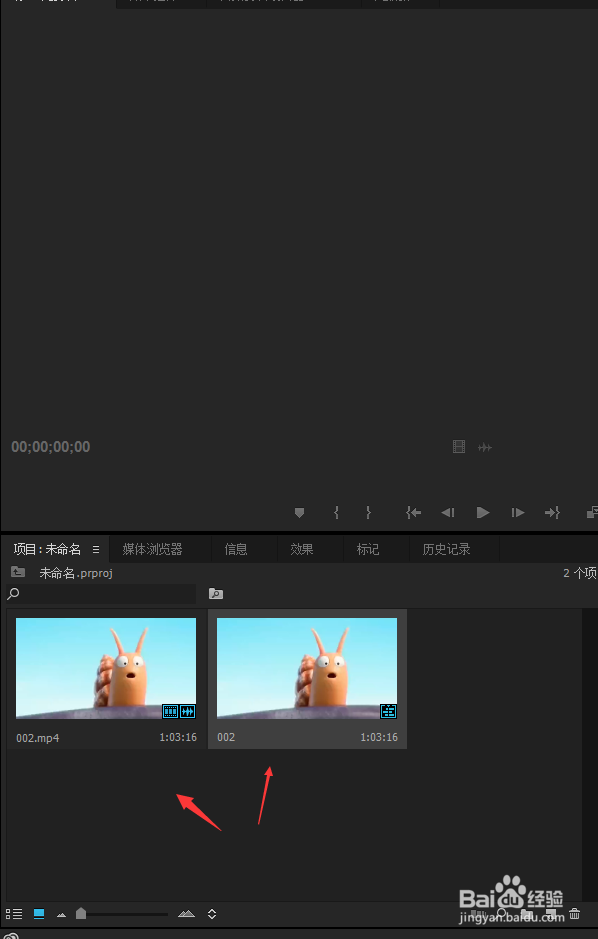598x939 pixels.
Task: Click the magnifier icon in search box
Action: [x=13, y=593]
